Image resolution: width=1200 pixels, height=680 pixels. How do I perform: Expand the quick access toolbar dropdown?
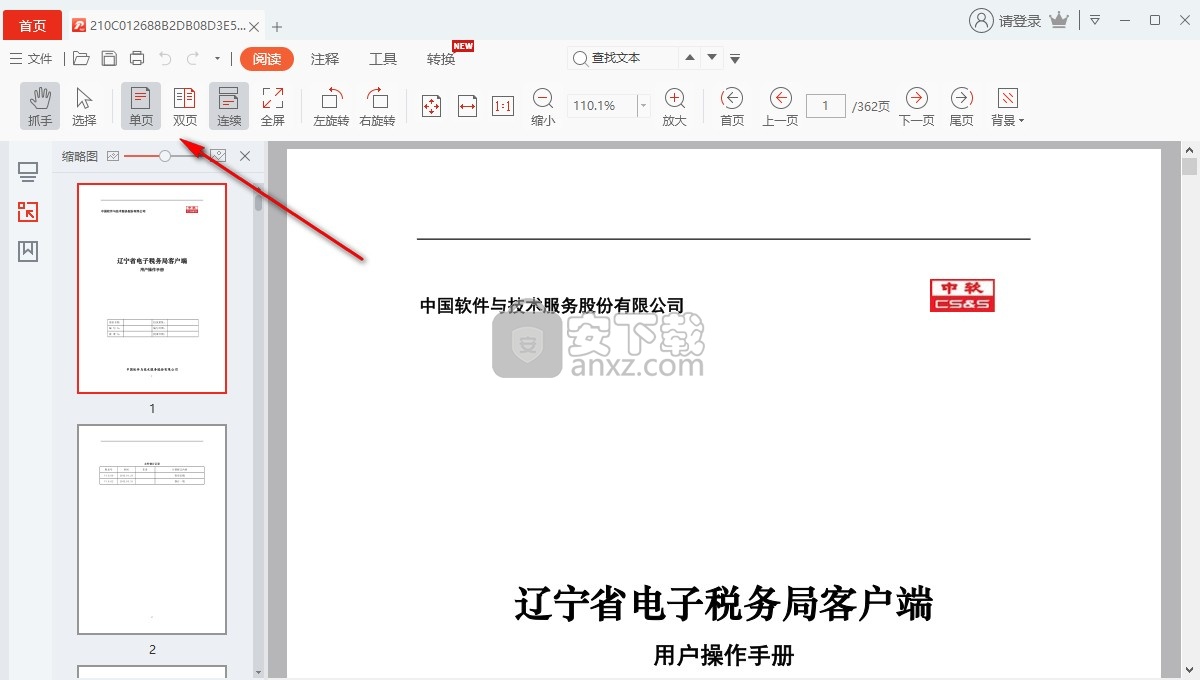click(217, 59)
